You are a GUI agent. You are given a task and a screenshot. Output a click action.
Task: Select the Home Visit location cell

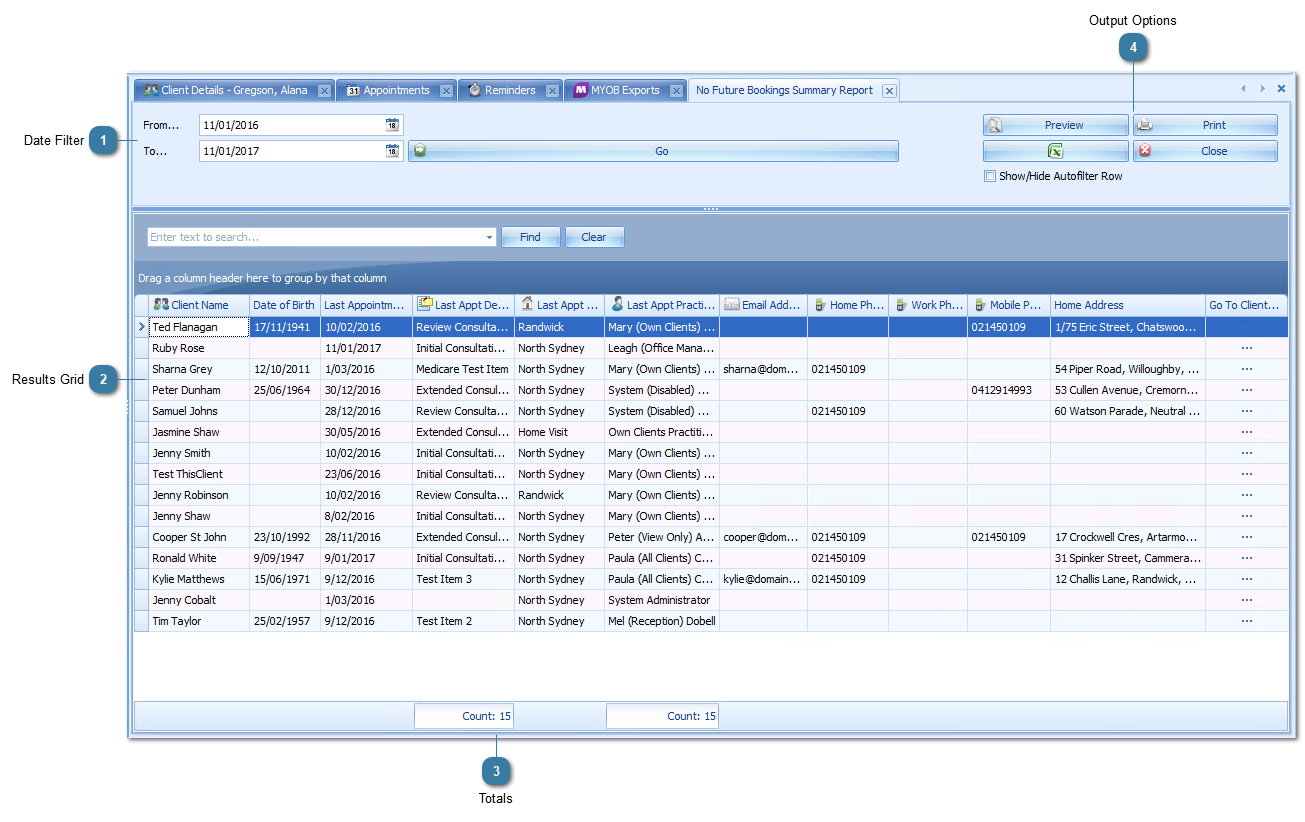559,432
